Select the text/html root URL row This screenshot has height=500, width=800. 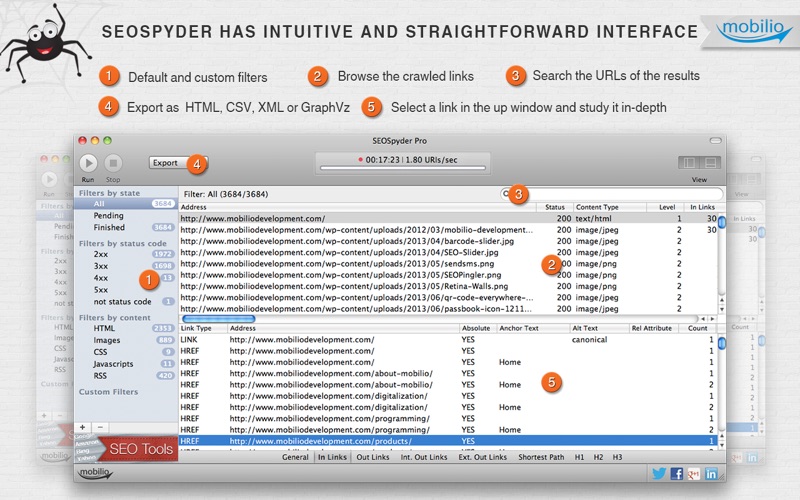click(448, 218)
